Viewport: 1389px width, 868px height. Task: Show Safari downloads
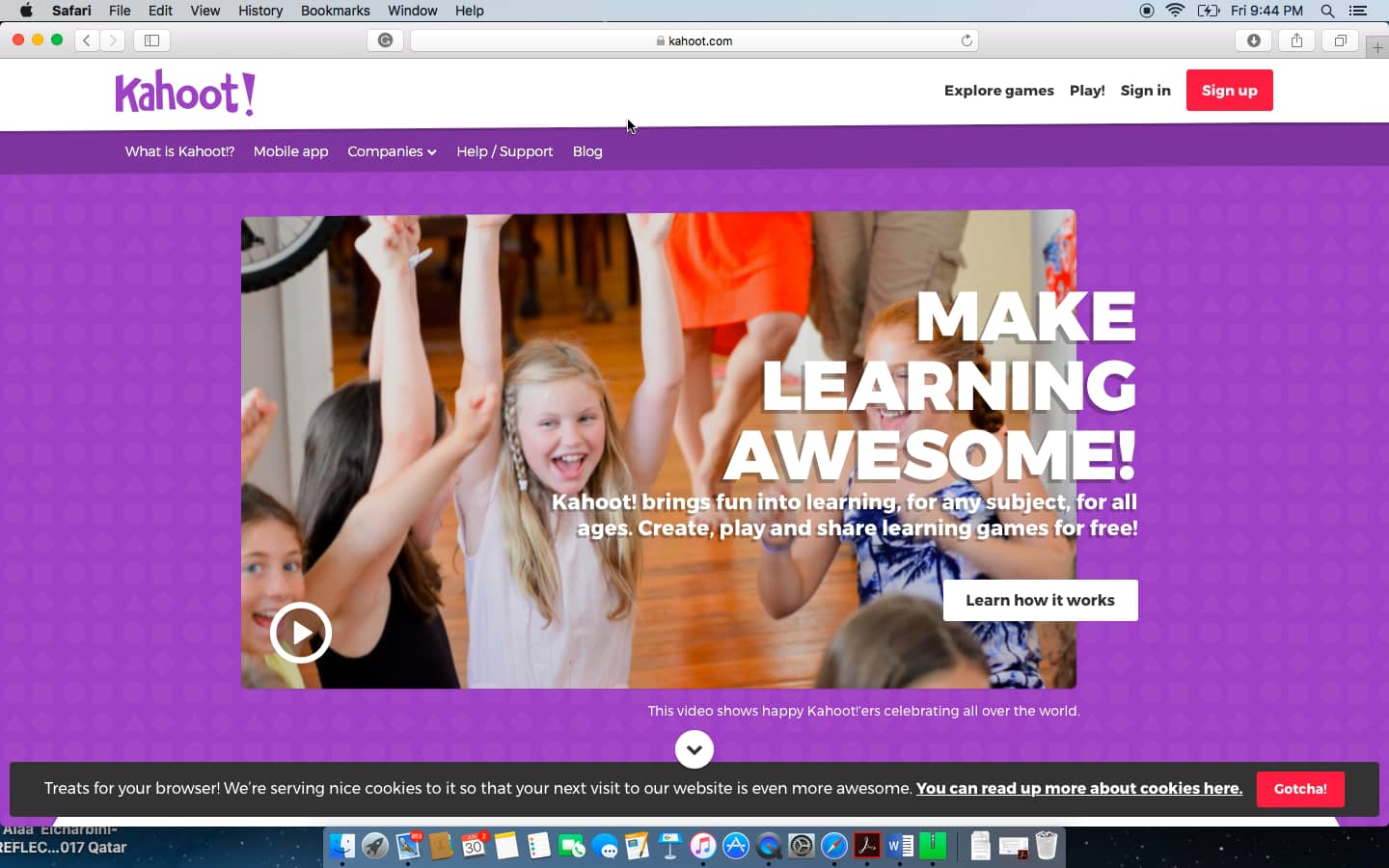1254,41
